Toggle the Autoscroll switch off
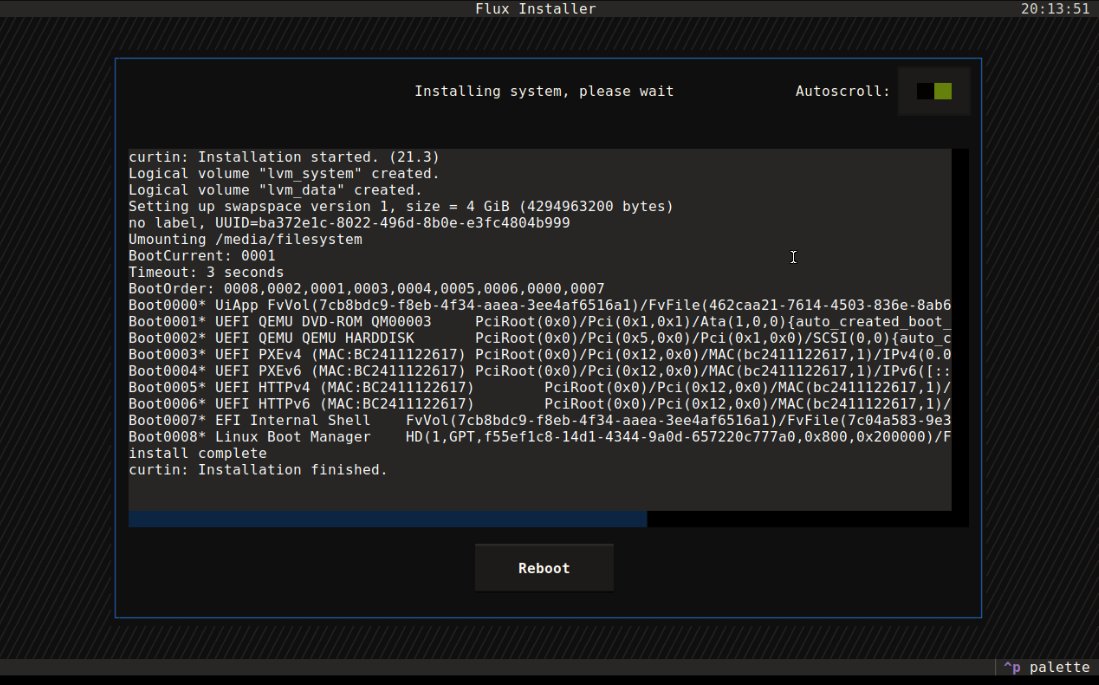 [934, 91]
